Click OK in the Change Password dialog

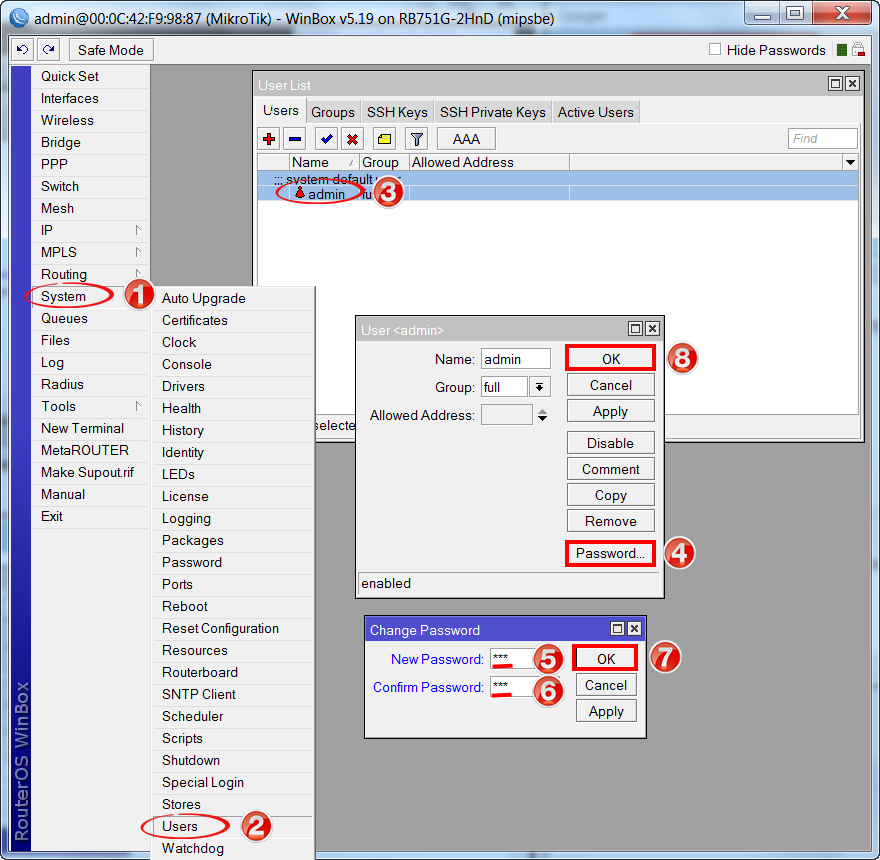[606, 658]
